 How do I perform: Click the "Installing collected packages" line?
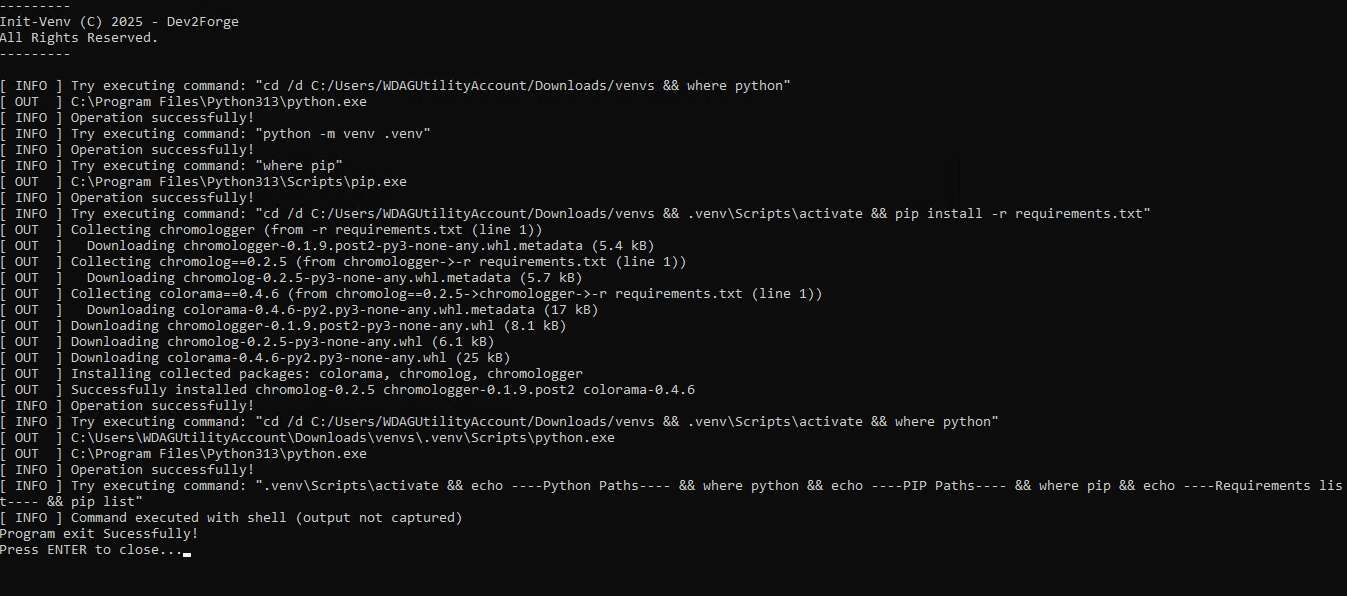[326, 374]
